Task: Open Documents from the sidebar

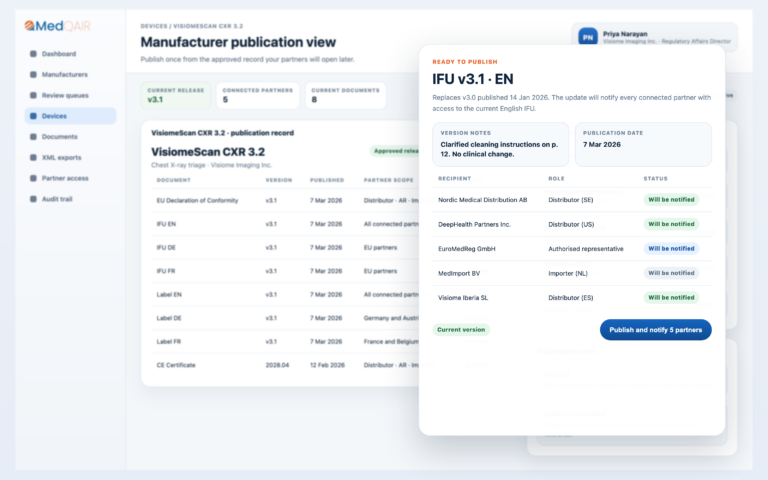Action: pos(70,137)
